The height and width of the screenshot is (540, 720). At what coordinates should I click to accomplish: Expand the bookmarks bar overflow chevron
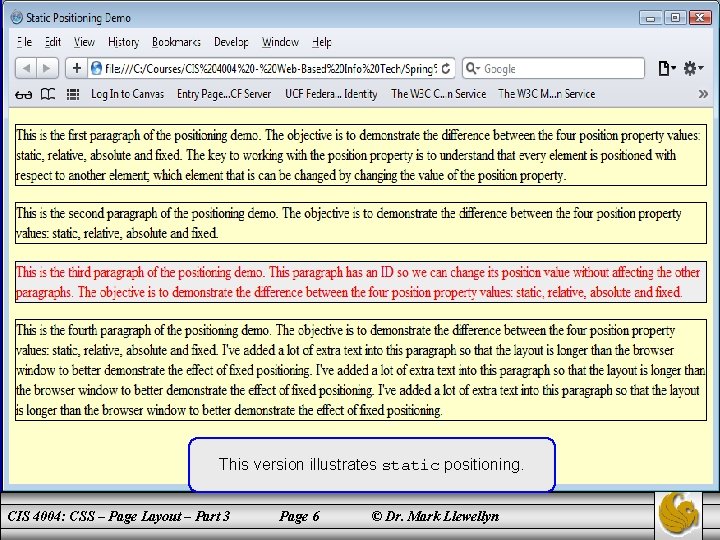coord(703,94)
